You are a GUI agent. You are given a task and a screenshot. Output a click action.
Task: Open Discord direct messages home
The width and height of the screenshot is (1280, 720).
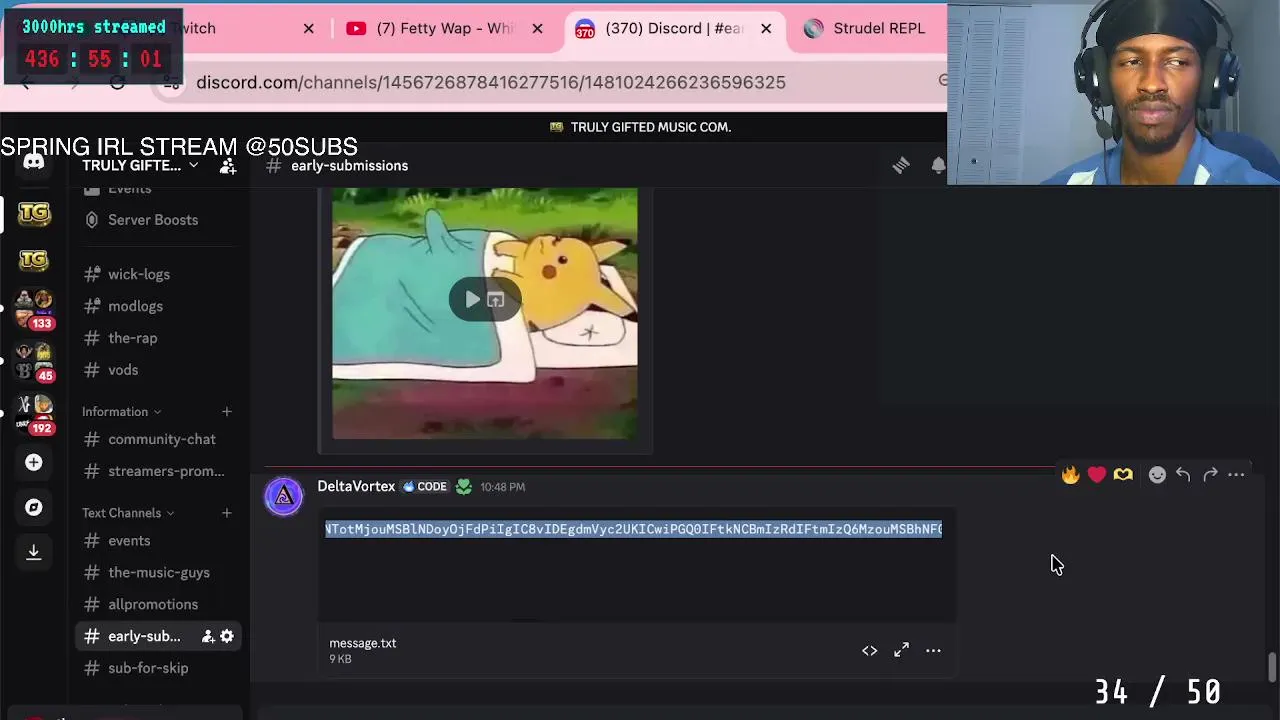(x=34, y=163)
